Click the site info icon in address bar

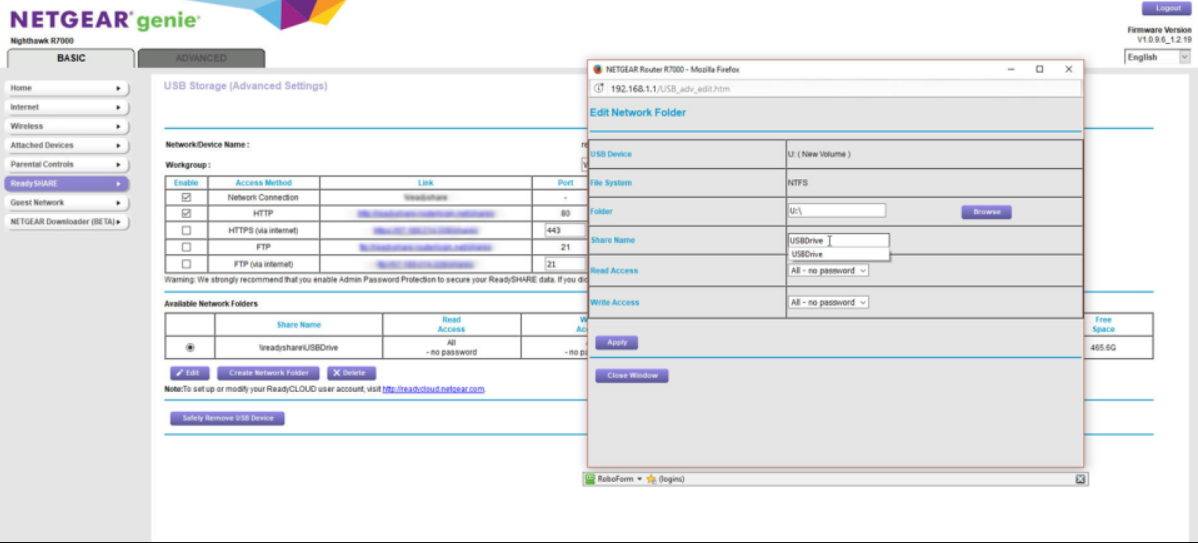pyautogui.click(x=600, y=89)
